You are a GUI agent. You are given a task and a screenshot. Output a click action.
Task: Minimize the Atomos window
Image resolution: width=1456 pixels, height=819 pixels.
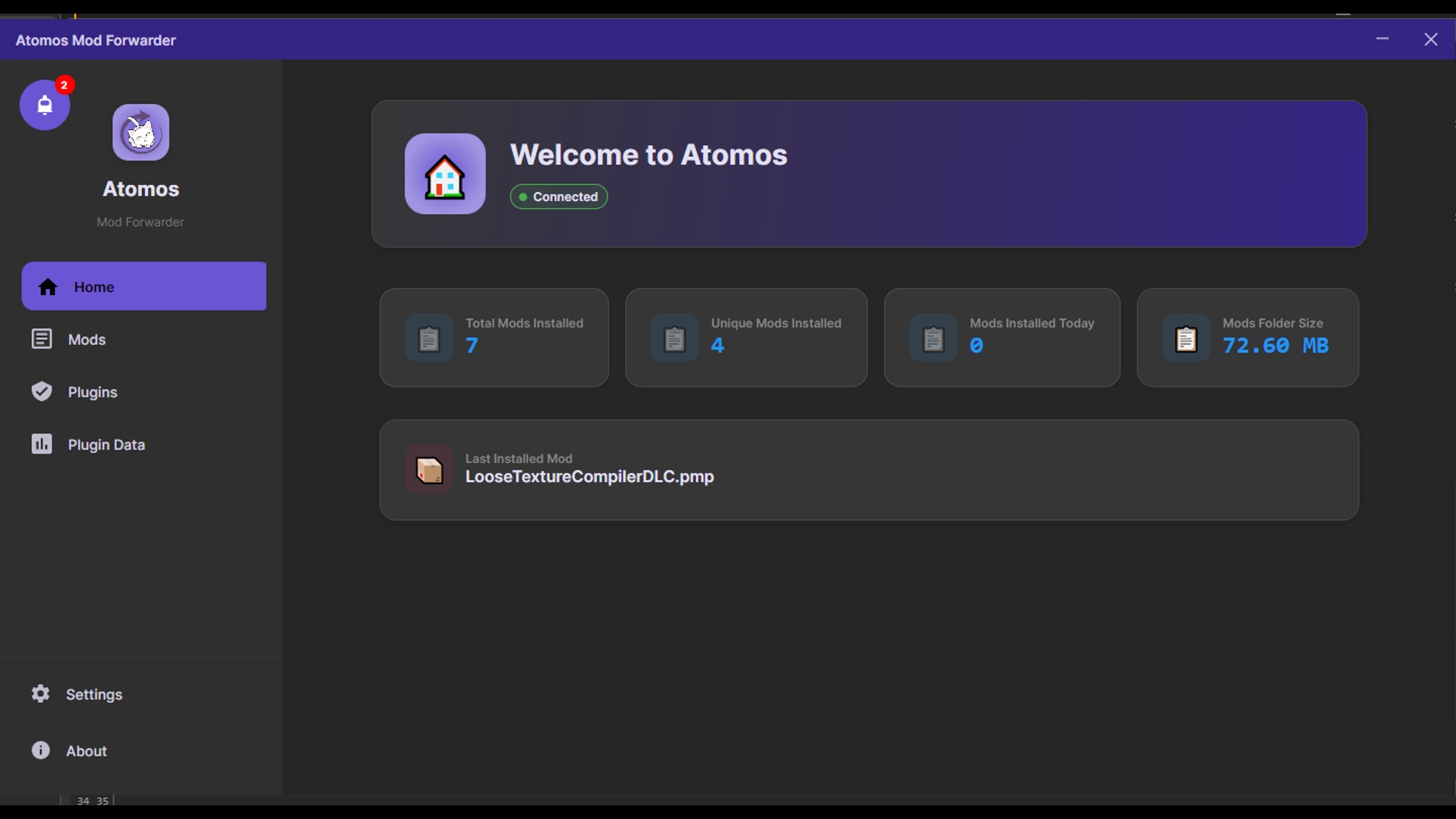(1382, 39)
